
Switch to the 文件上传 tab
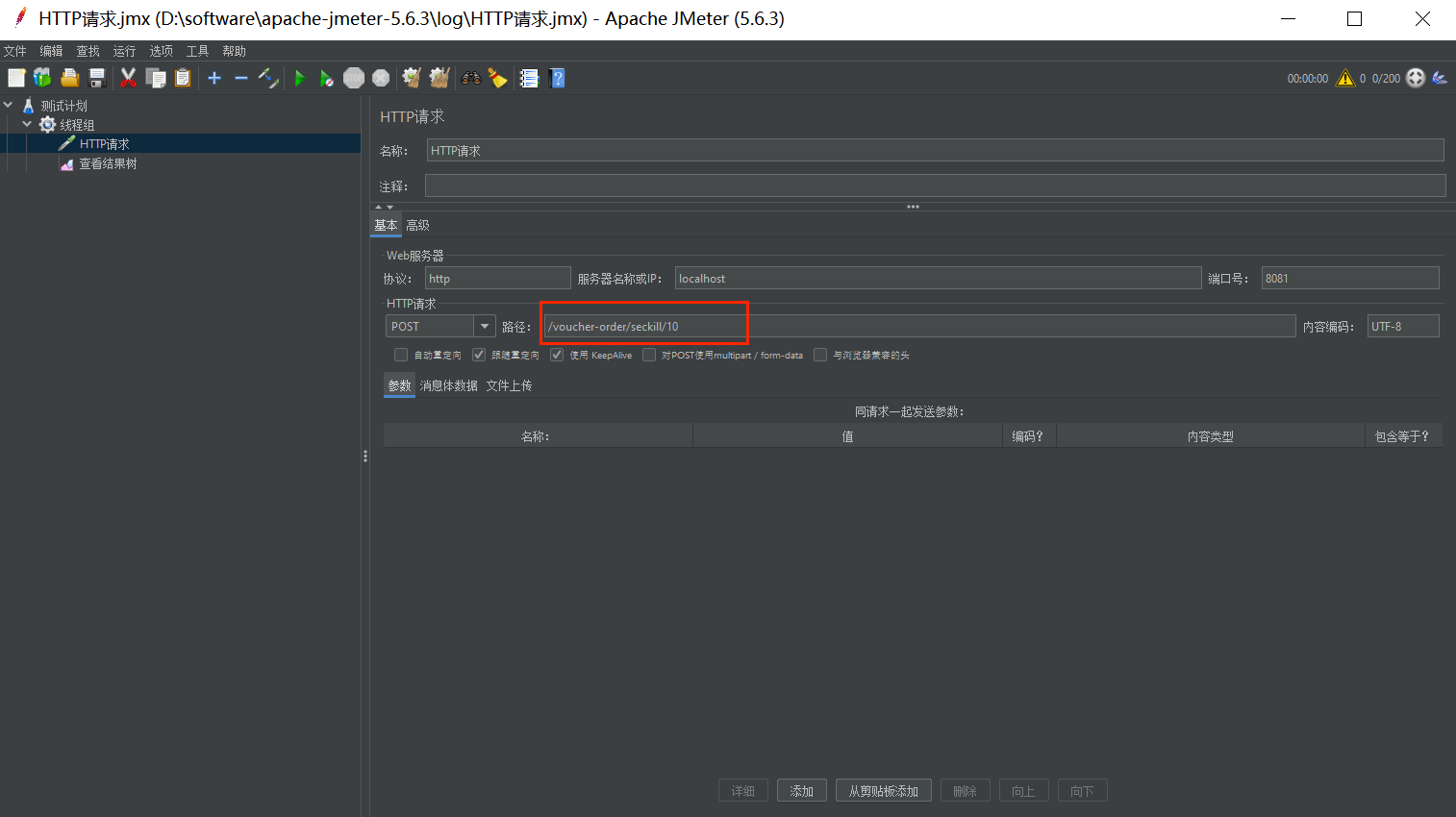click(x=509, y=385)
